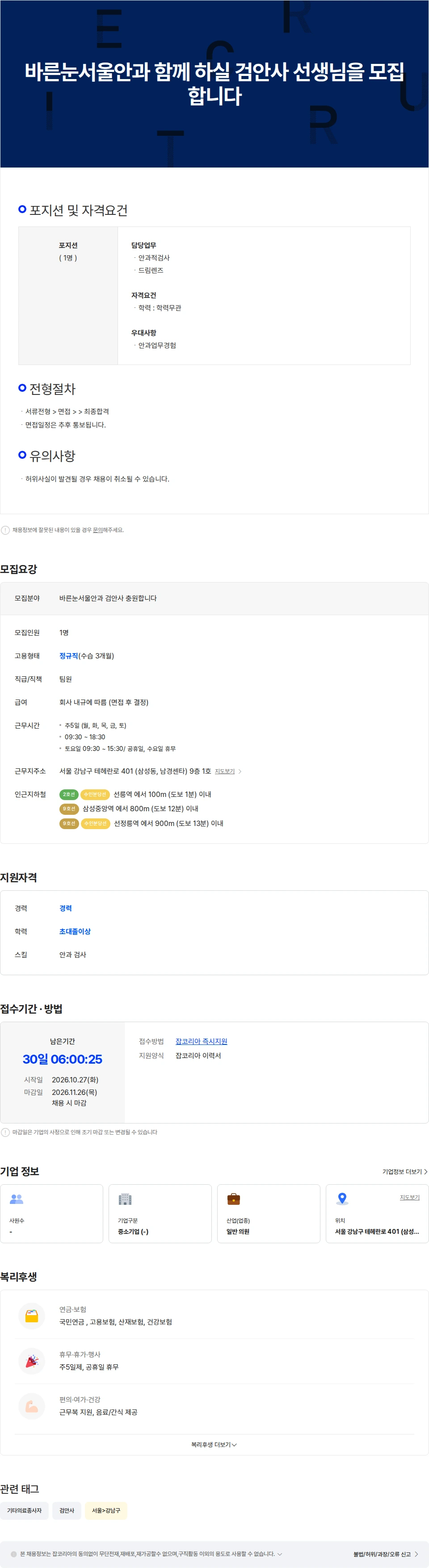The image size is (429, 1568).
Task: Click the 9호선 badge for 선정릉역
Action: (x=69, y=824)
